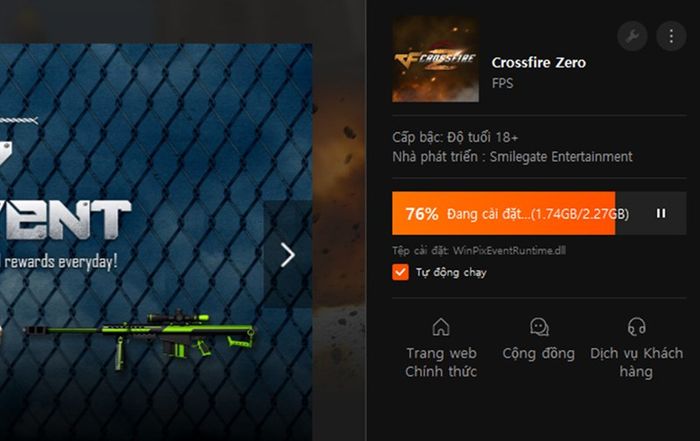The image size is (700, 441).
Task: Uncheck the Tự động chạy checkbox
Action: tap(400, 272)
